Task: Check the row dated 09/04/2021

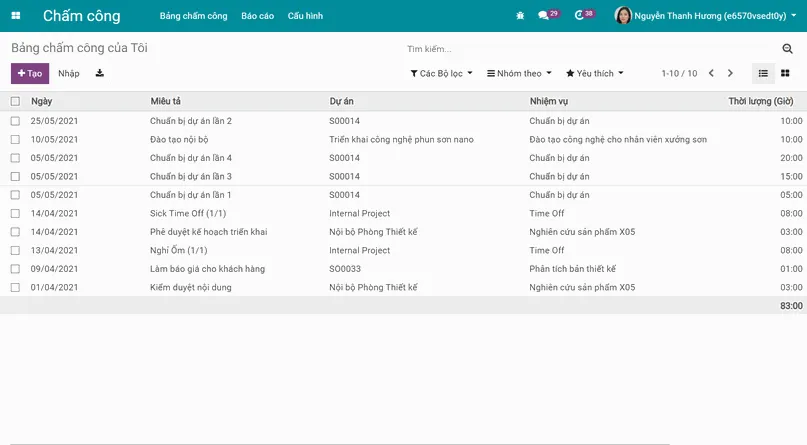Action: 15,269
